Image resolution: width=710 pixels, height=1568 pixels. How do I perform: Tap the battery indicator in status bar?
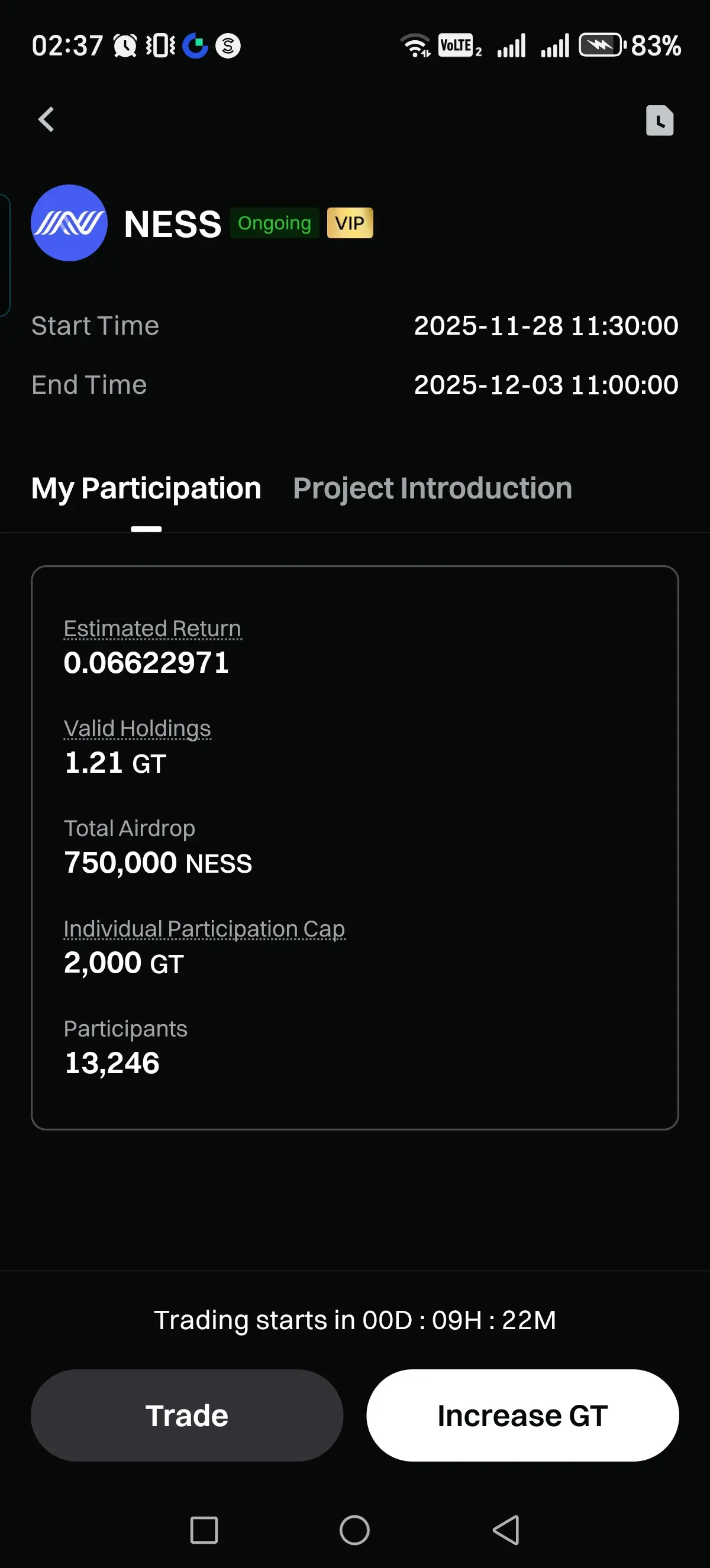[x=602, y=45]
